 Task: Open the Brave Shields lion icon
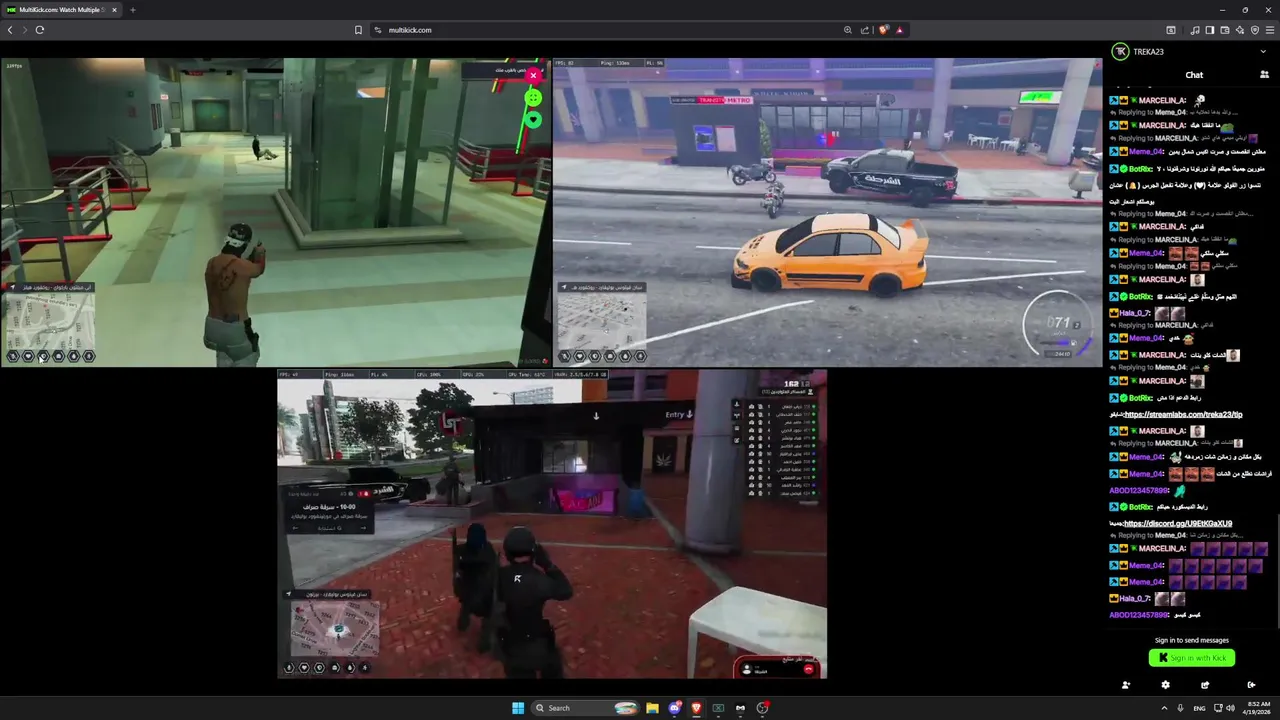[x=884, y=30]
